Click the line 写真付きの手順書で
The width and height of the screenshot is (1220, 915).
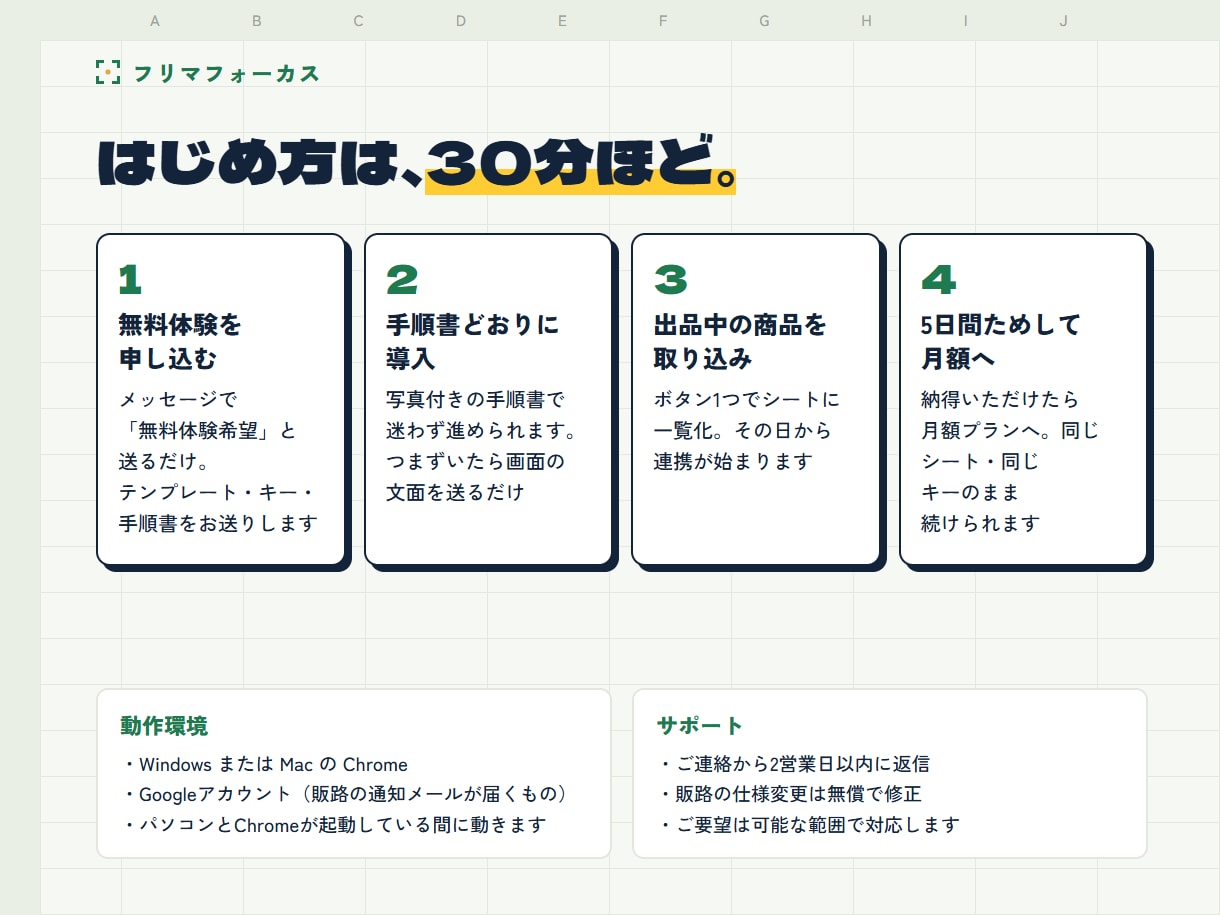(x=476, y=400)
